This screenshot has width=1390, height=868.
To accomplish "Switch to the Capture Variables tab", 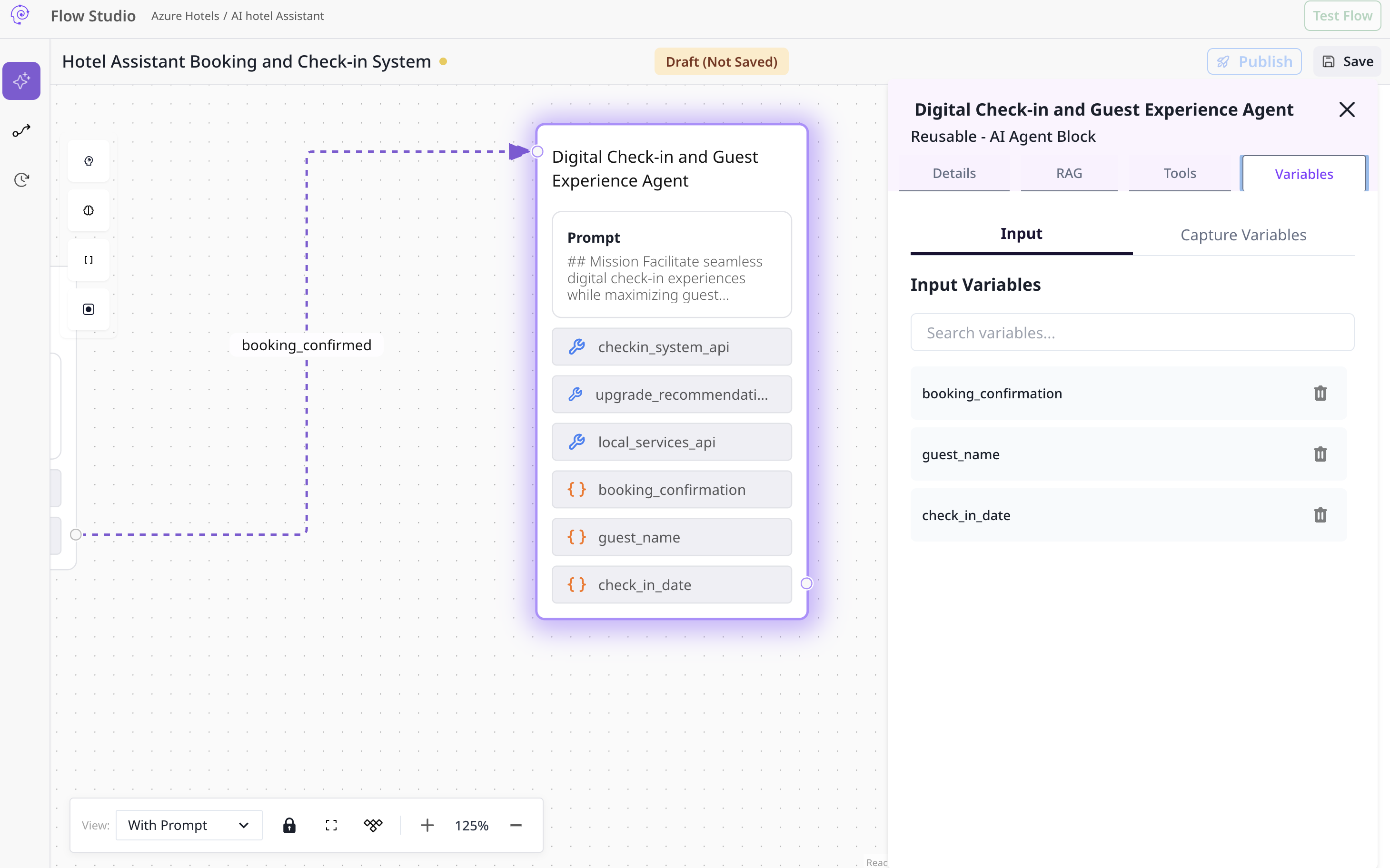I will (1243, 235).
